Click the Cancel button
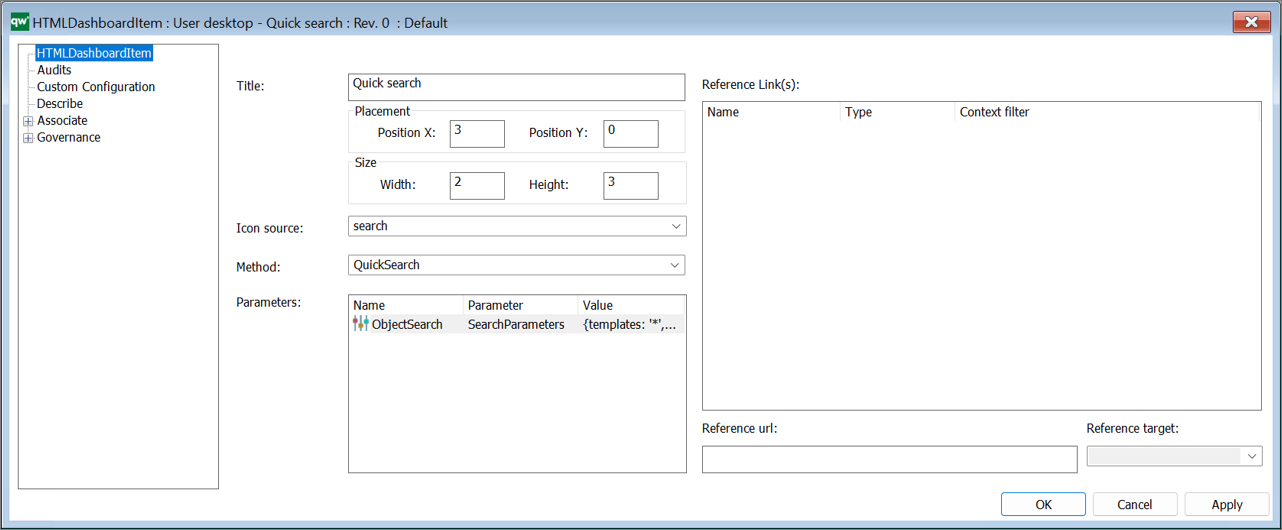Viewport: 1282px width, 530px height. [x=1134, y=504]
